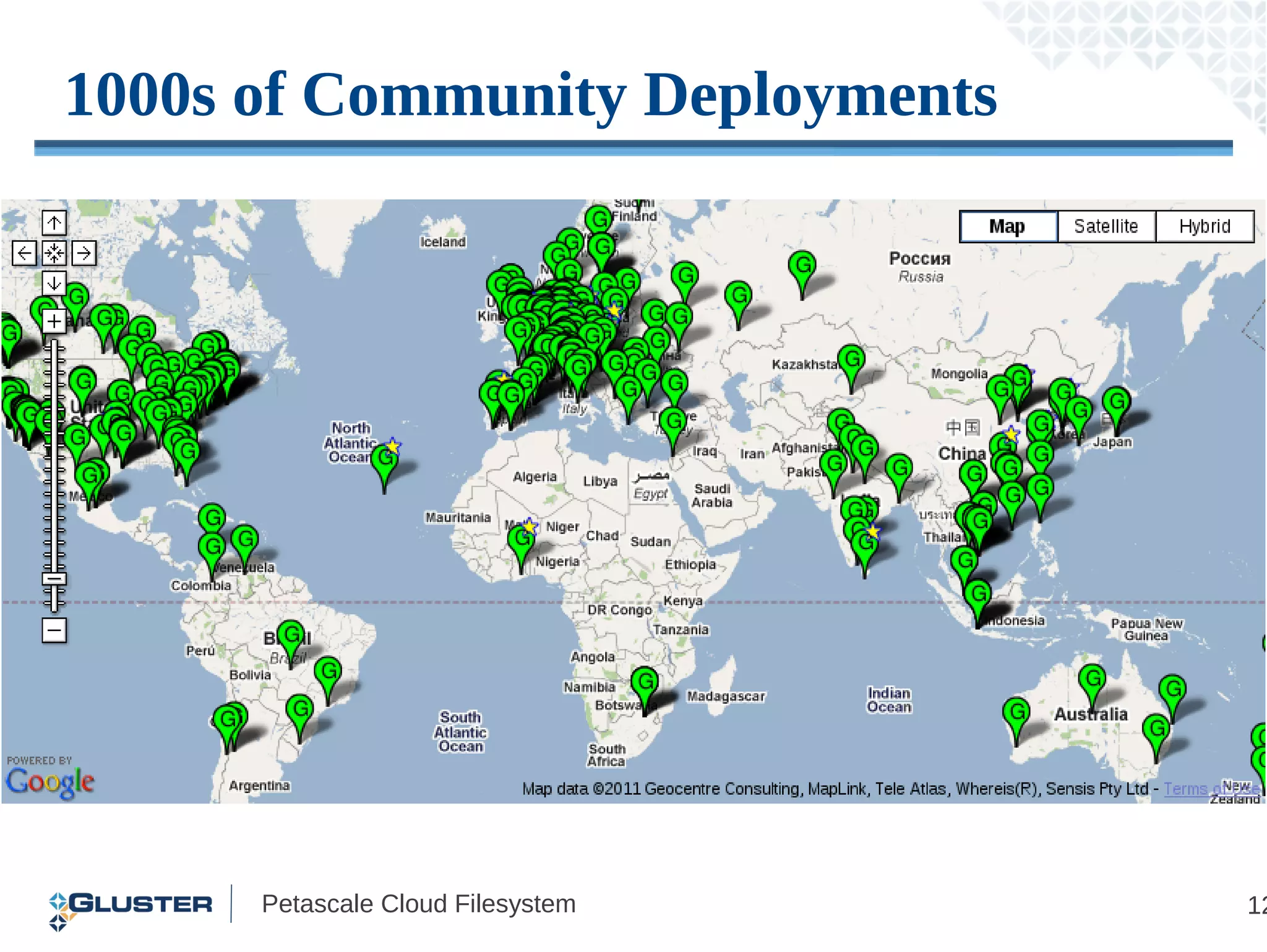Click the star marker in southern India
The width and height of the screenshot is (1267, 952).
(x=874, y=531)
